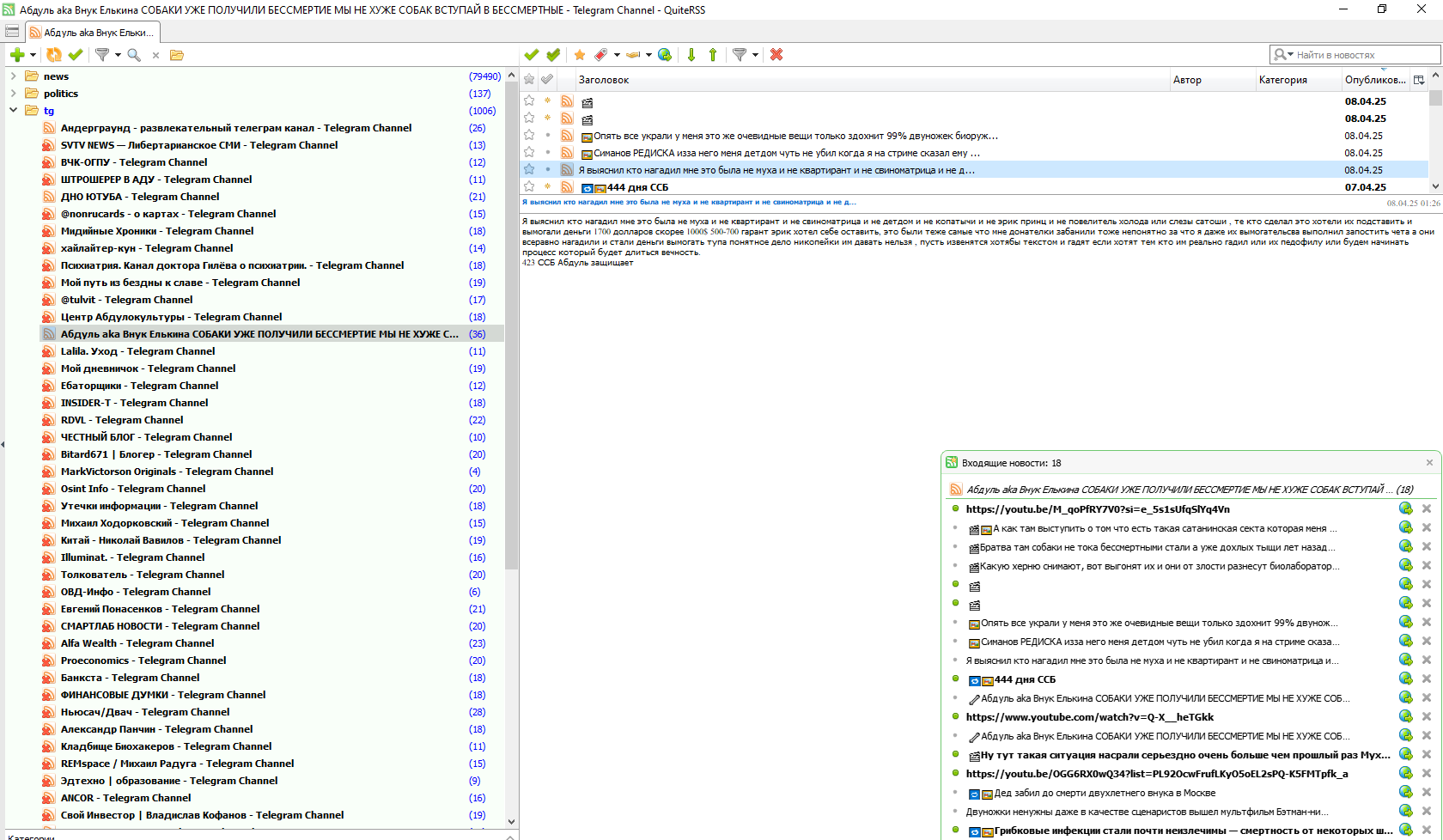The height and width of the screenshot is (840, 1443).
Task: Click the red label tag icon
Action: click(x=601, y=55)
